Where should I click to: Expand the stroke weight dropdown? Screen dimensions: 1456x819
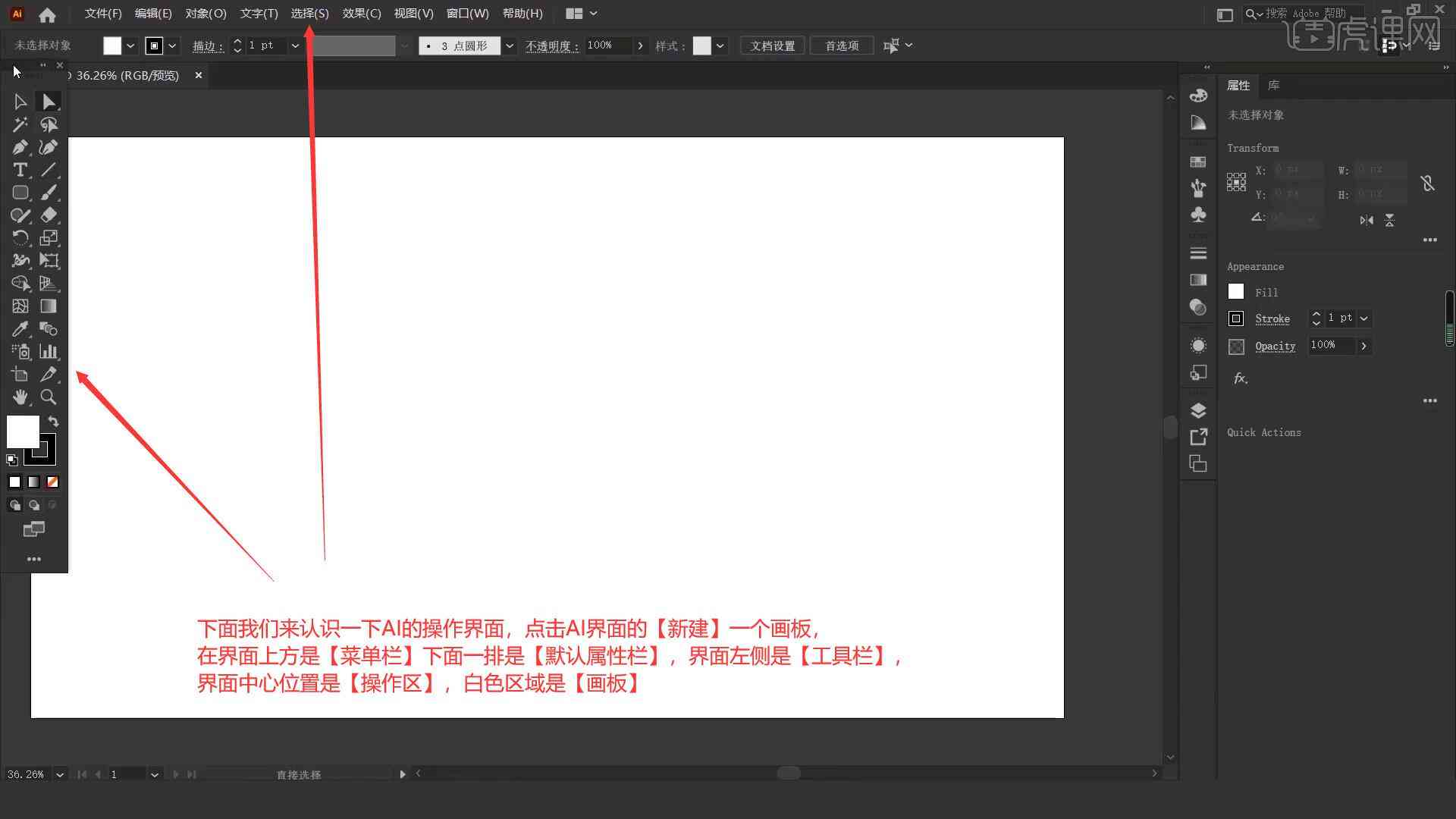[296, 45]
